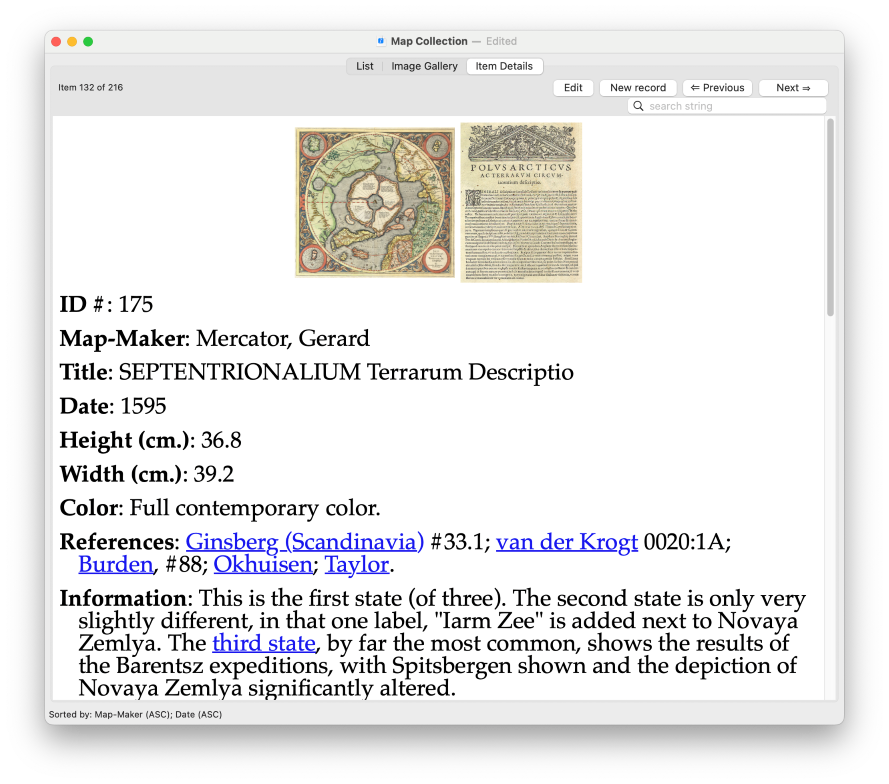Image resolution: width=889 pixels, height=784 pixels.
Task: Go to the Previous record
Action: pos(717,88)
